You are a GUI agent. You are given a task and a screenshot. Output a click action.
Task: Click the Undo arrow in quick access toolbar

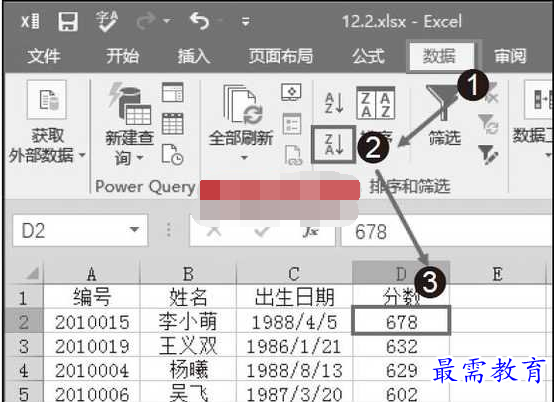[200, 21]
